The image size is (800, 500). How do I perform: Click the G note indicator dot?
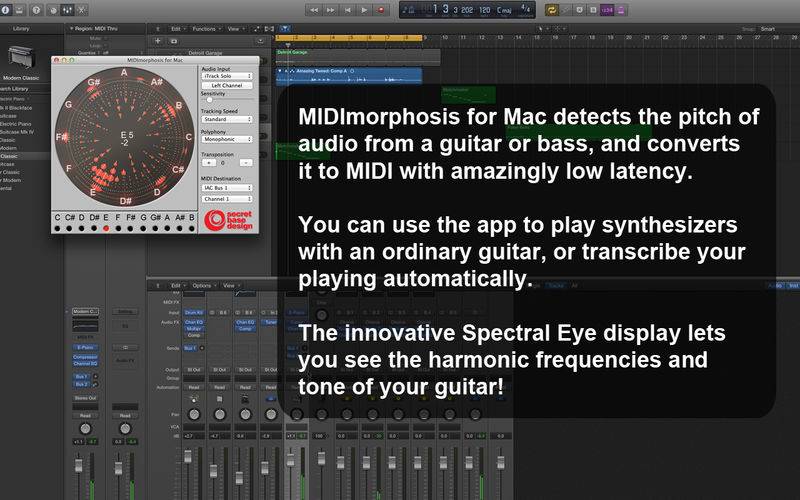pos(143,229)
